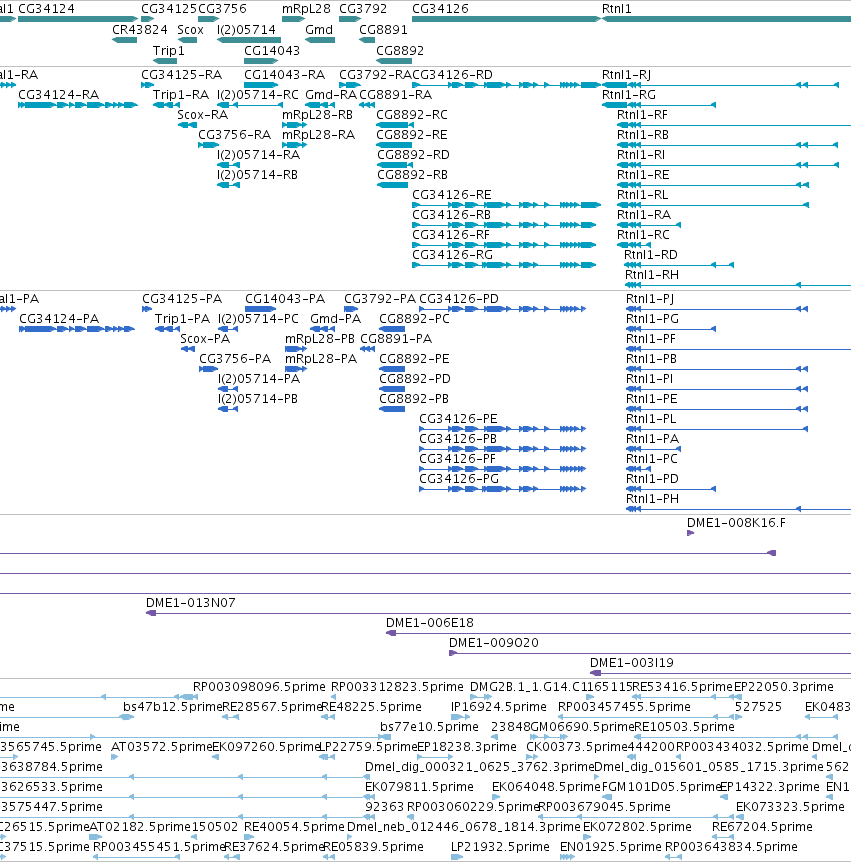Select protein Rtnl1-PH label
Screen dimensions: 851x862
(652, 499)
